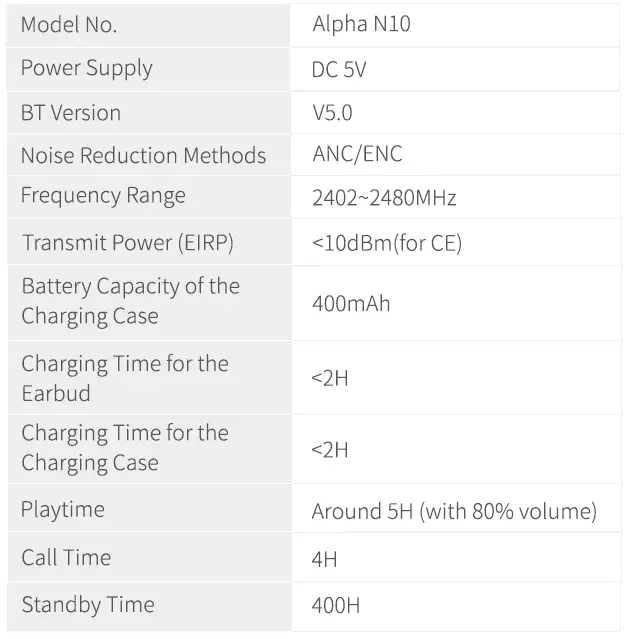Click "Charging Time for the Charging Case" label
Image resolution: width=628 pixels, height=639 pixels.
(x=125, y=447)
